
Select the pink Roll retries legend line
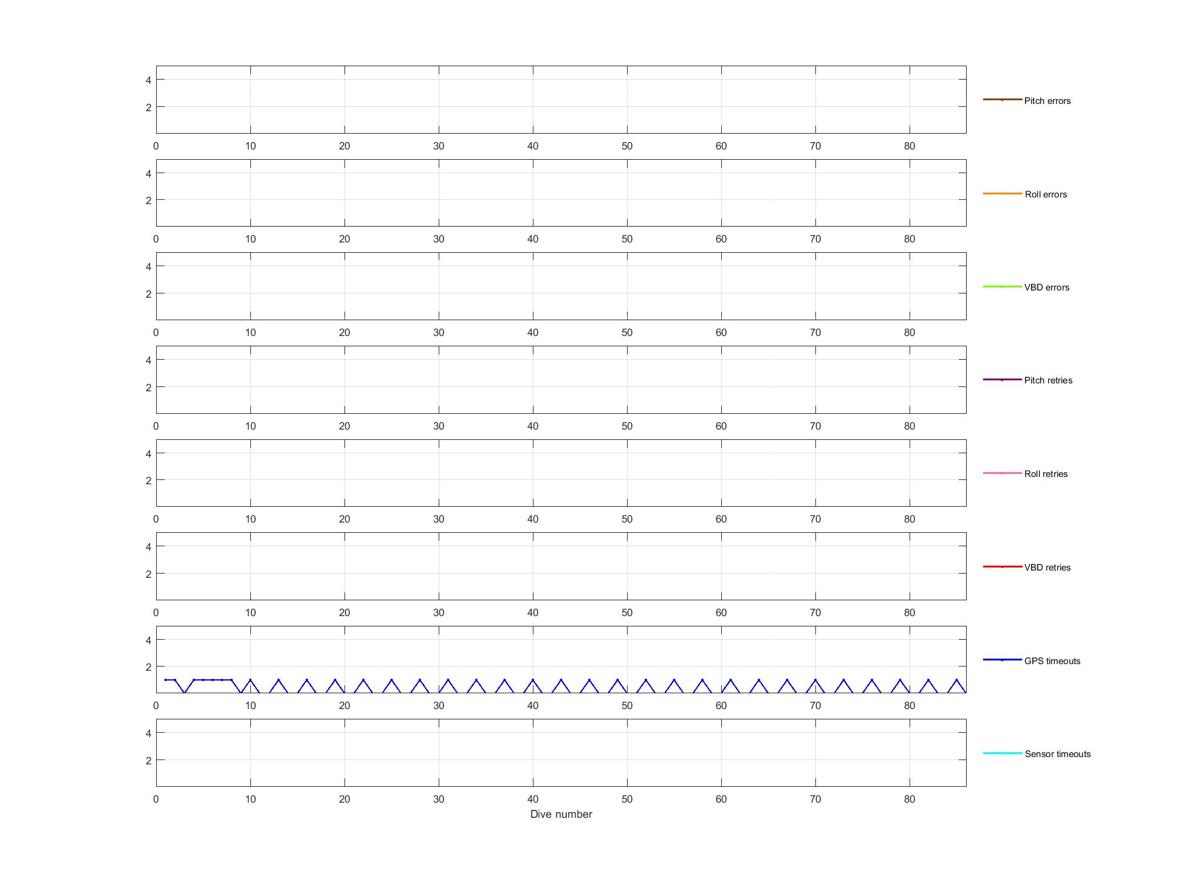(1002, 473)
